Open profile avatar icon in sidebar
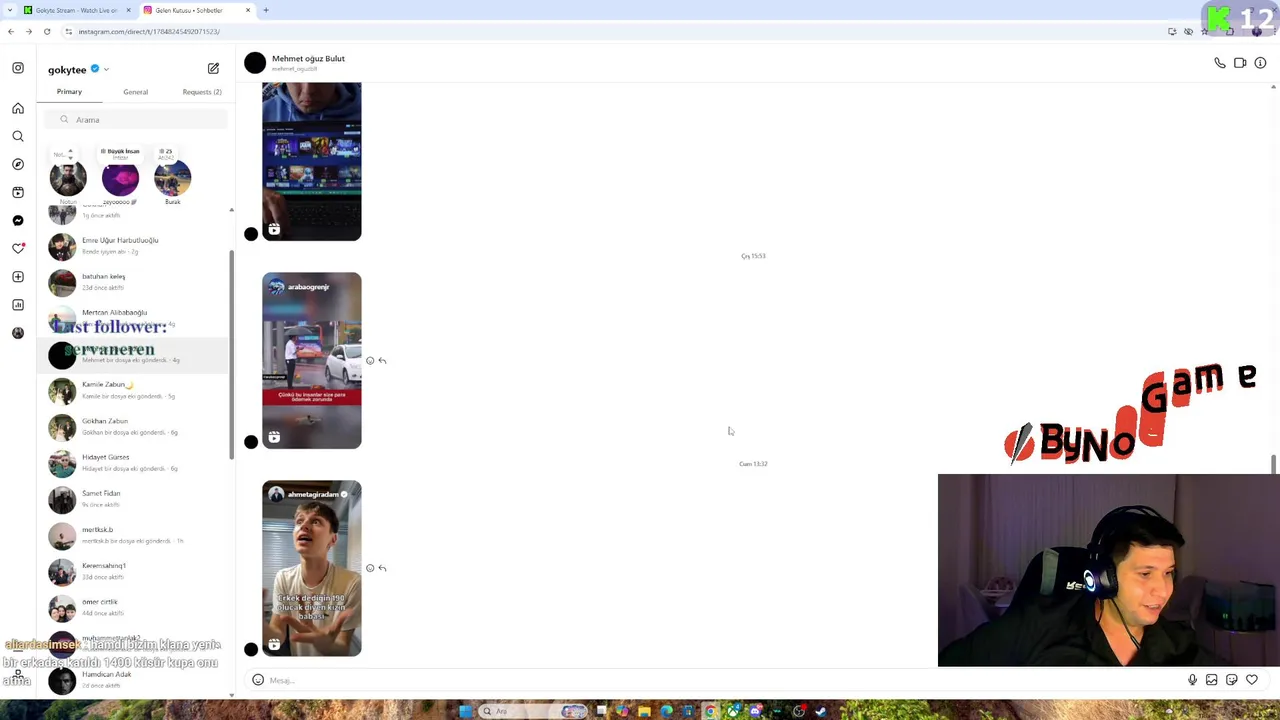The width and height of the screenshot is (1280, 720). click(18, 333)
